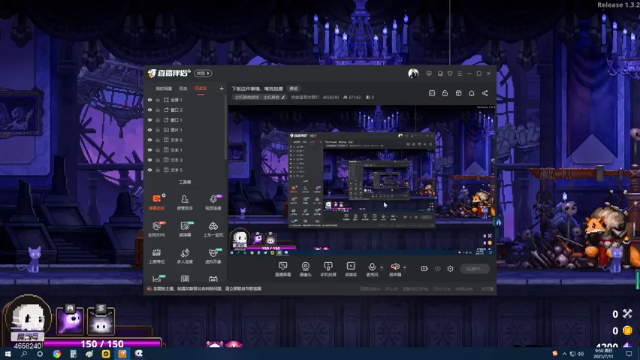Click the pencil edit icon on category tag
640x360 pixels.
(283, 97)
